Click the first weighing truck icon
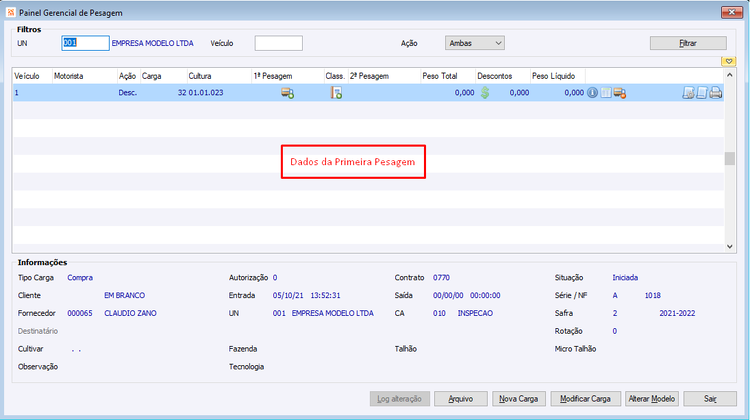The width and height of the screenshot is (750, 420). tap(287, 93)
